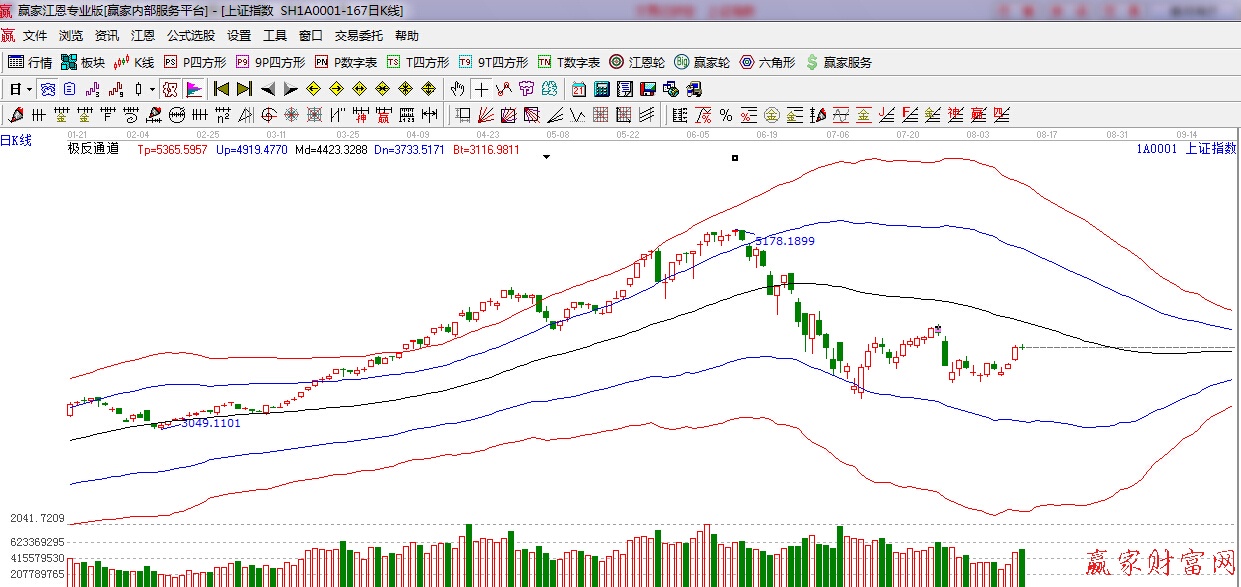
Task: Click the 六角形 hexagon chart icon
Action: point(767,62)
